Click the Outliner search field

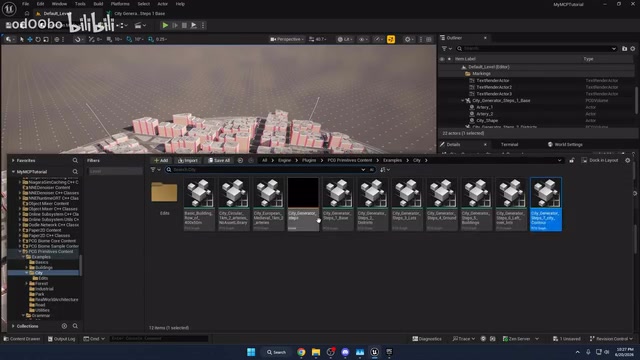tap(536, 49)
